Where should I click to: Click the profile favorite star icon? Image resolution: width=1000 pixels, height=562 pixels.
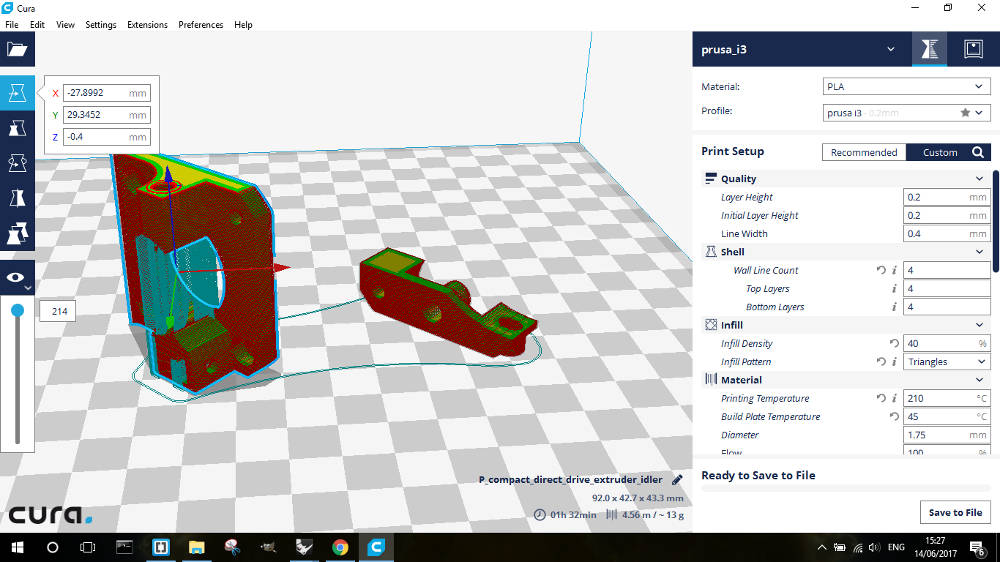[965, 112]
